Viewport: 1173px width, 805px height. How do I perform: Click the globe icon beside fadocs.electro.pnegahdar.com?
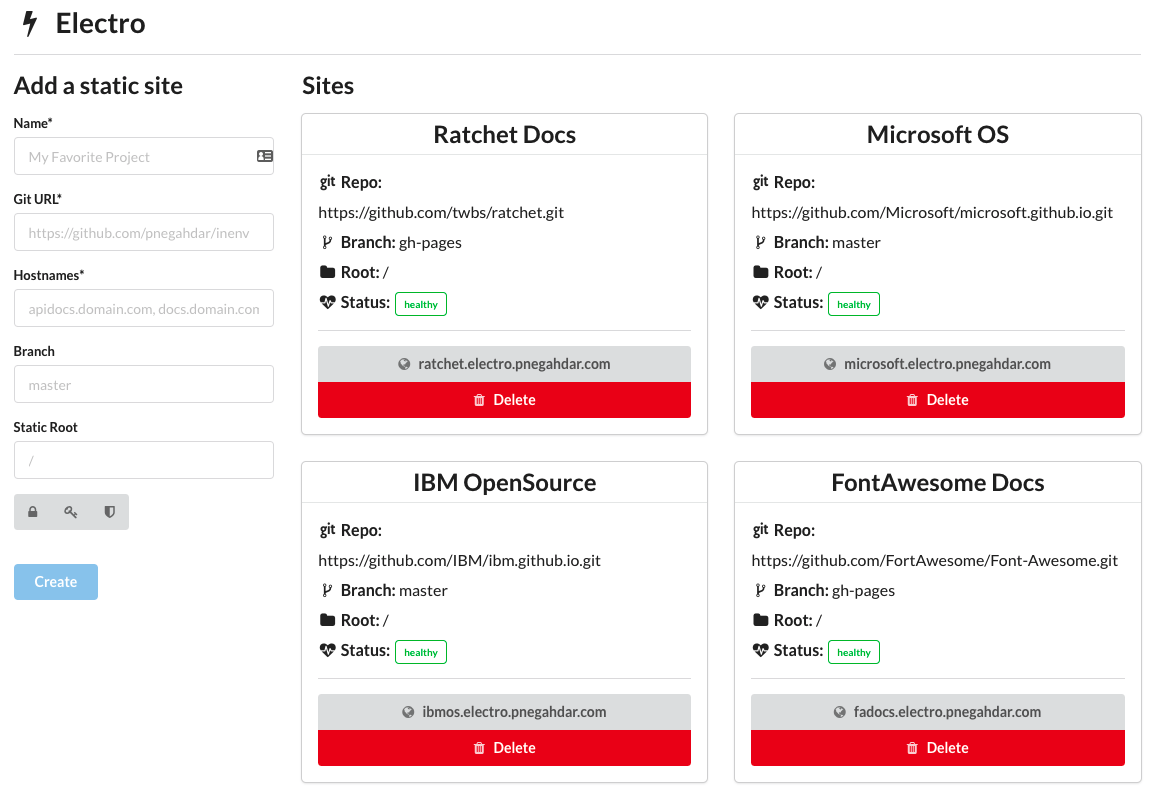coord(839,712)
